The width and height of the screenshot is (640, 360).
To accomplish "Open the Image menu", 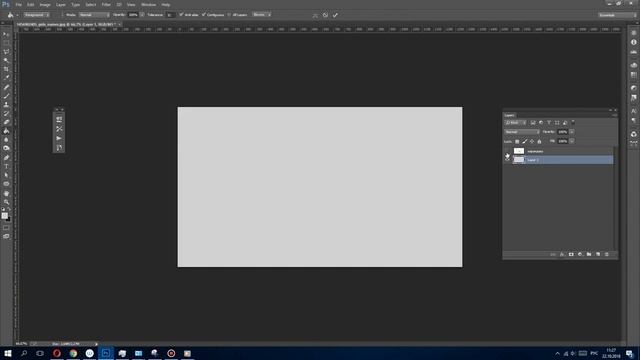I will (45, 4).
